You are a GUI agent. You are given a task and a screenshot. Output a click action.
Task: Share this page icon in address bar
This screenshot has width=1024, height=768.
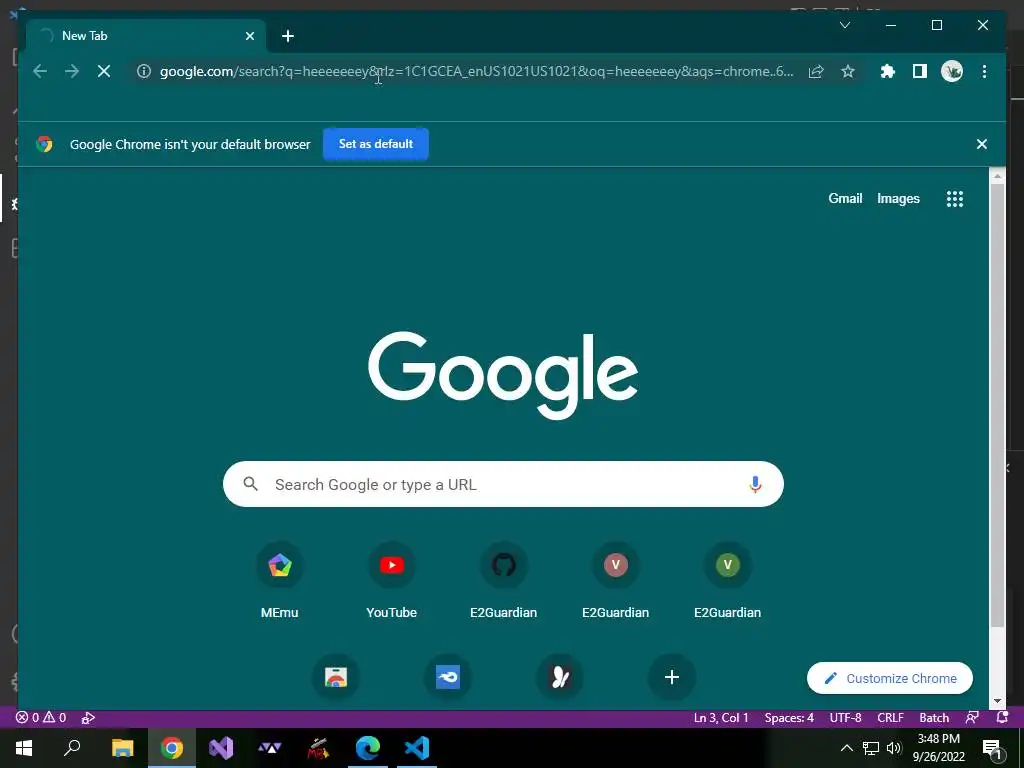816,71
